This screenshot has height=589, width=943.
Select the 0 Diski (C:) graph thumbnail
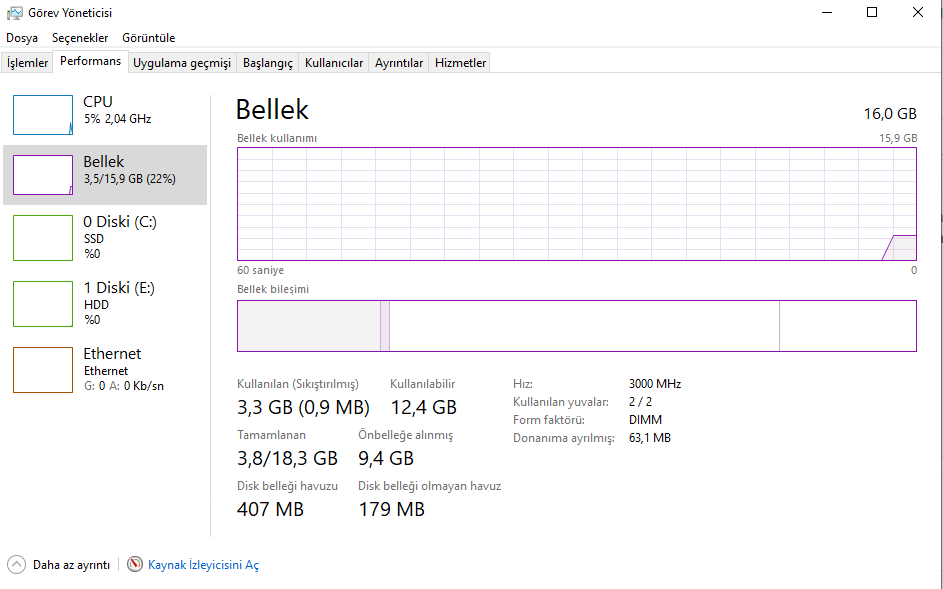click(x=43, y=239)
